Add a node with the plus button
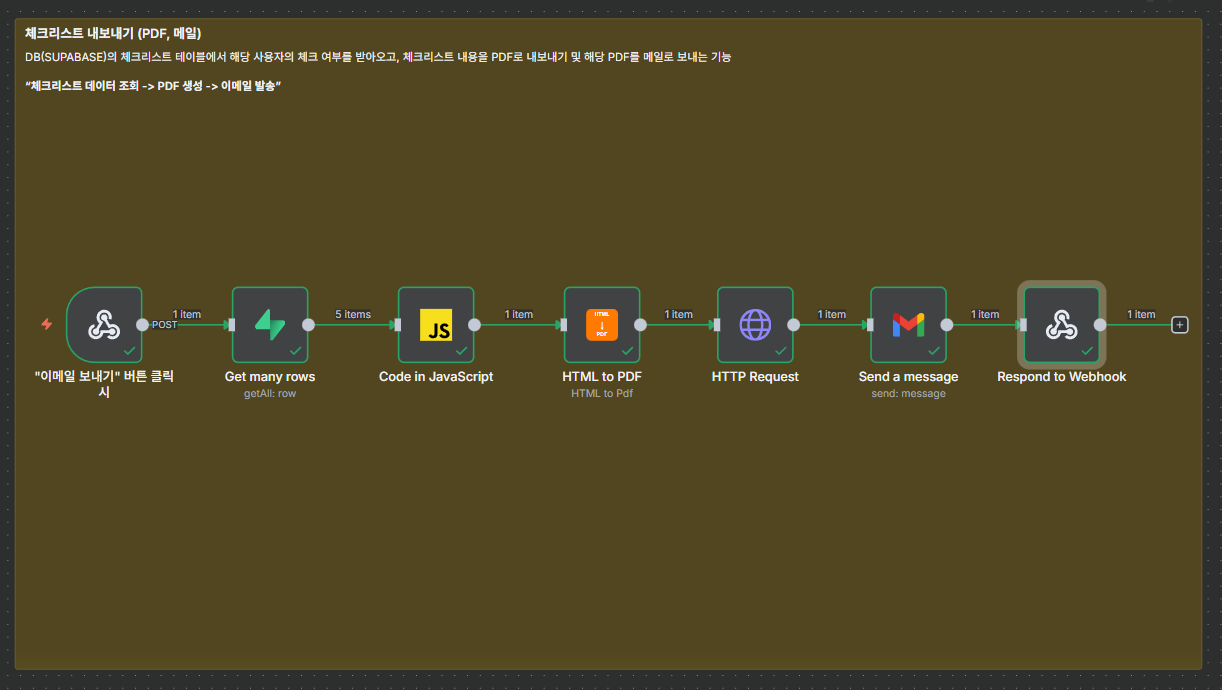The width and height of the screenshot is (1222, 690). pyautogui.click(x=1180, y=324)
